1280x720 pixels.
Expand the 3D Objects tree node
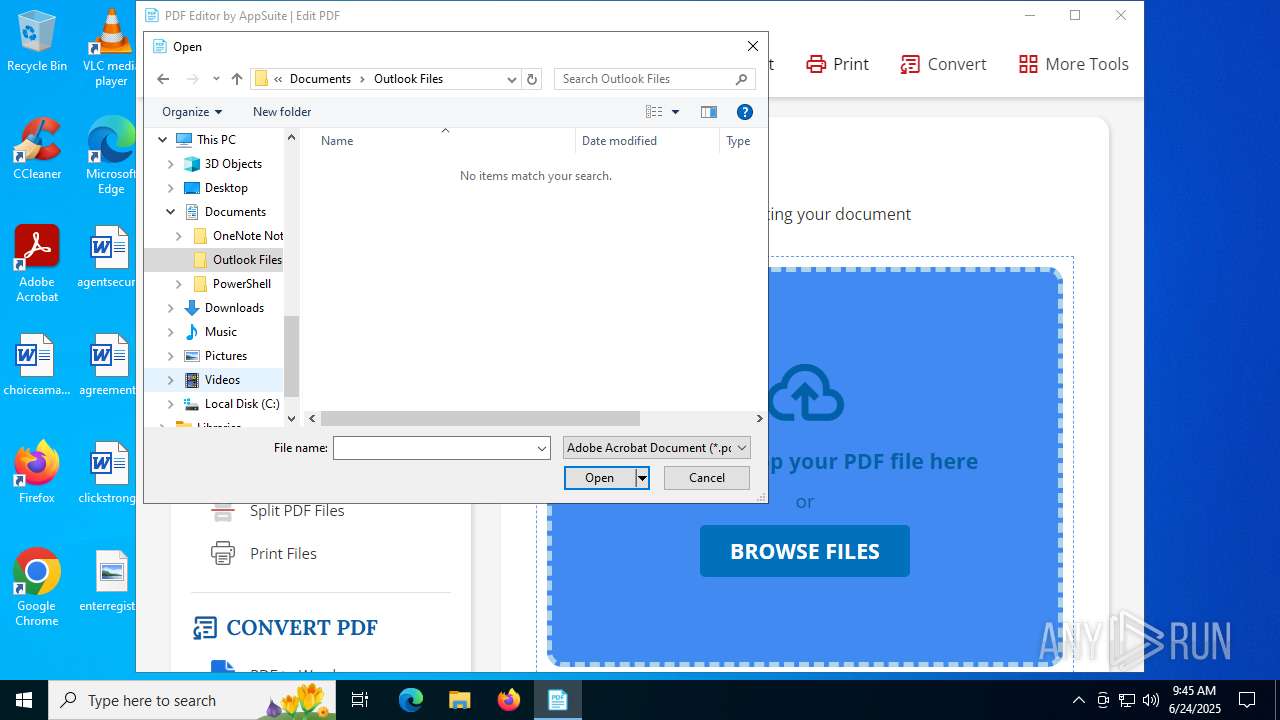[171, 164]
